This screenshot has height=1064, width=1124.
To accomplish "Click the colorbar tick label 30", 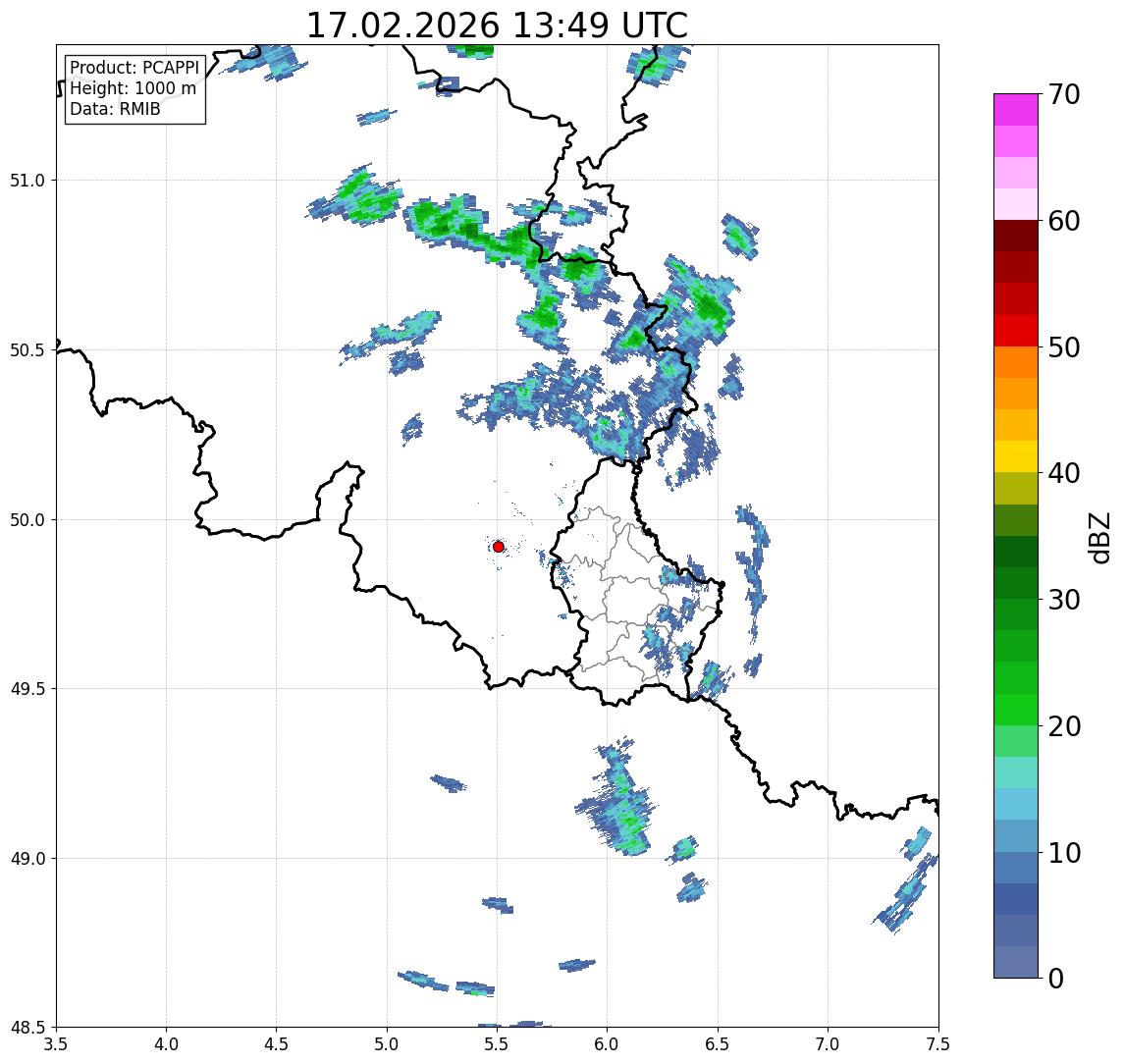I will pyautogui.click(x=1064, y=600).
